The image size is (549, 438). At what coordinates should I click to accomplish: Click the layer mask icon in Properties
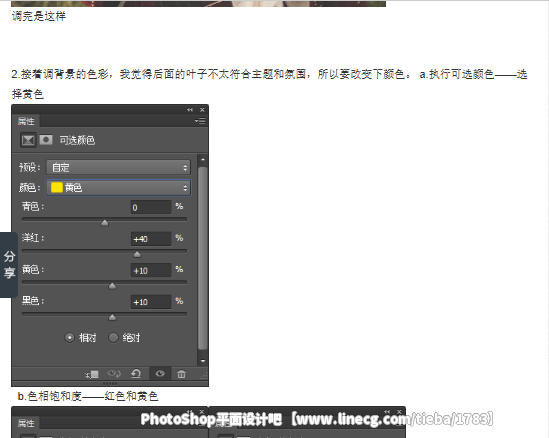point(46,140)
